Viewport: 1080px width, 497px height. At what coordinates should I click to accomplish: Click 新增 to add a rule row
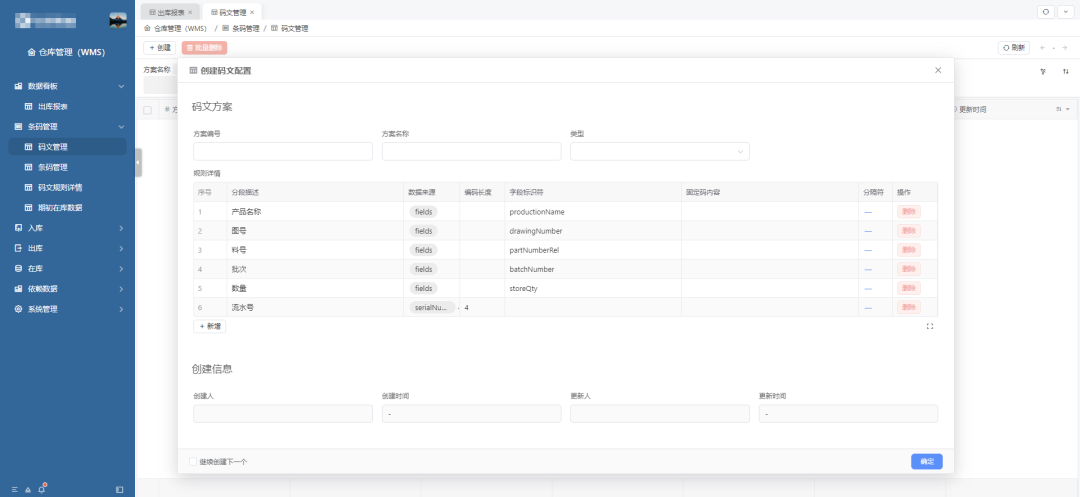[x=209, y=326]
